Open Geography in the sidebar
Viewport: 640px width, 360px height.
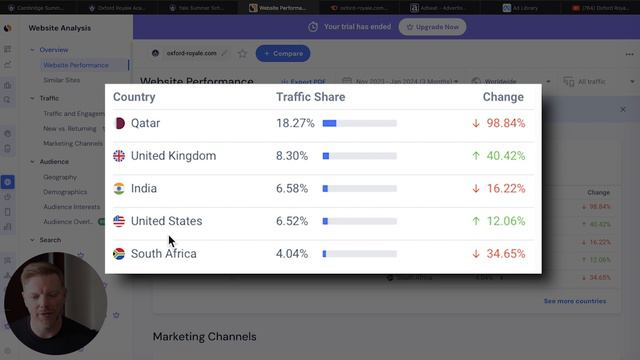tap(60, 177)
